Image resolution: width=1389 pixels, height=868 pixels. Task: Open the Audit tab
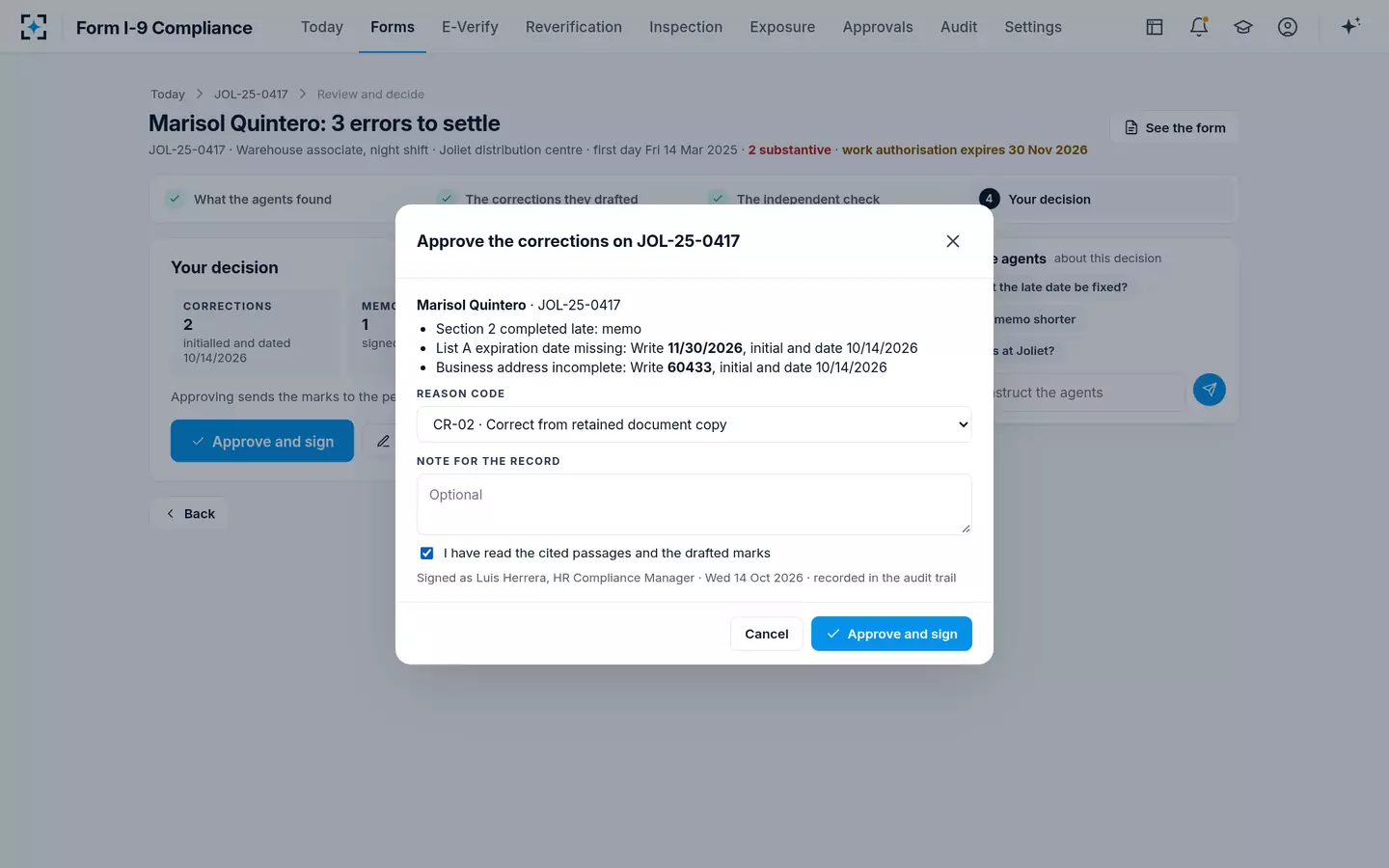(x=959, y=27)
